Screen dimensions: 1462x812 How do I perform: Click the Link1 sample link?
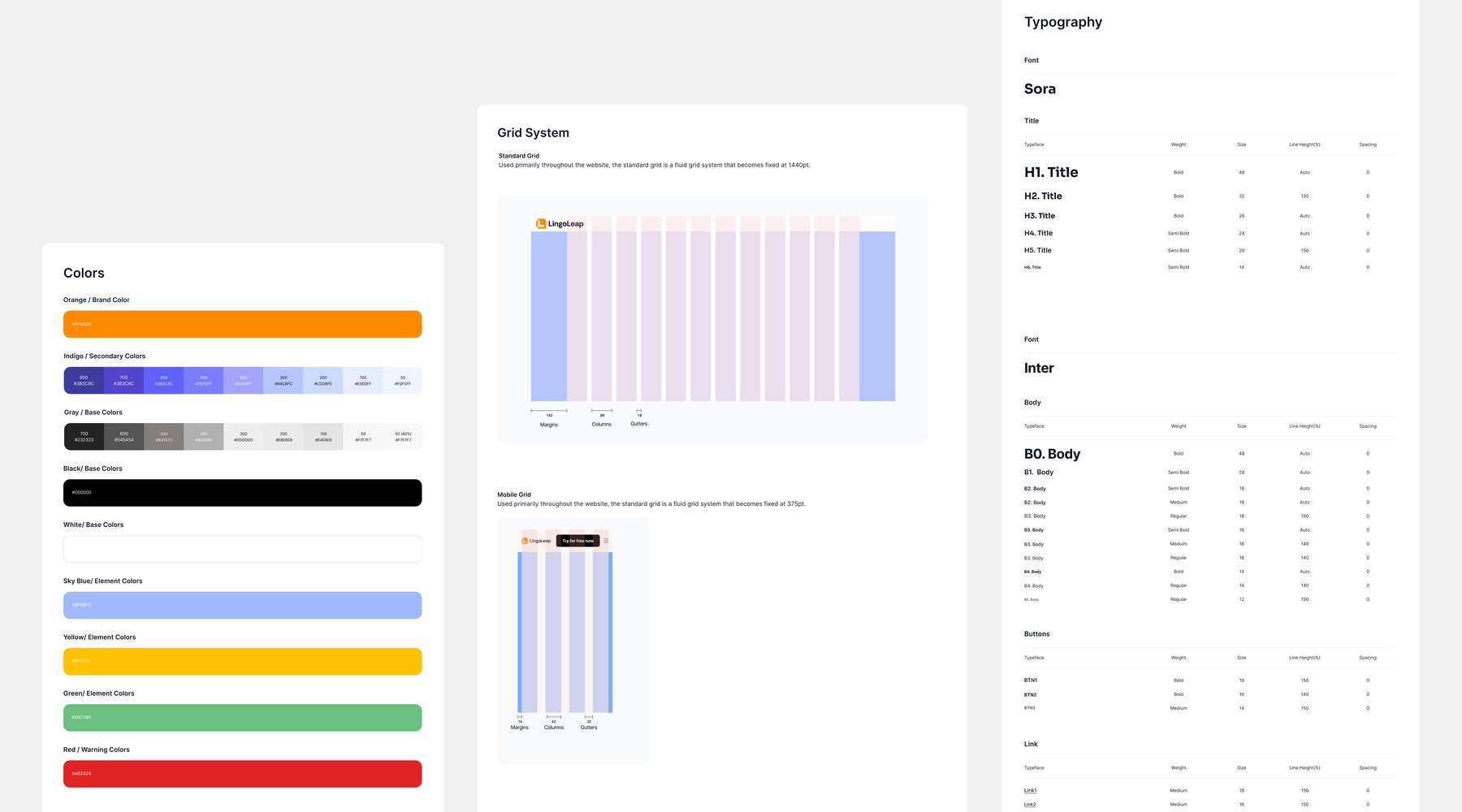(1030, 790)
